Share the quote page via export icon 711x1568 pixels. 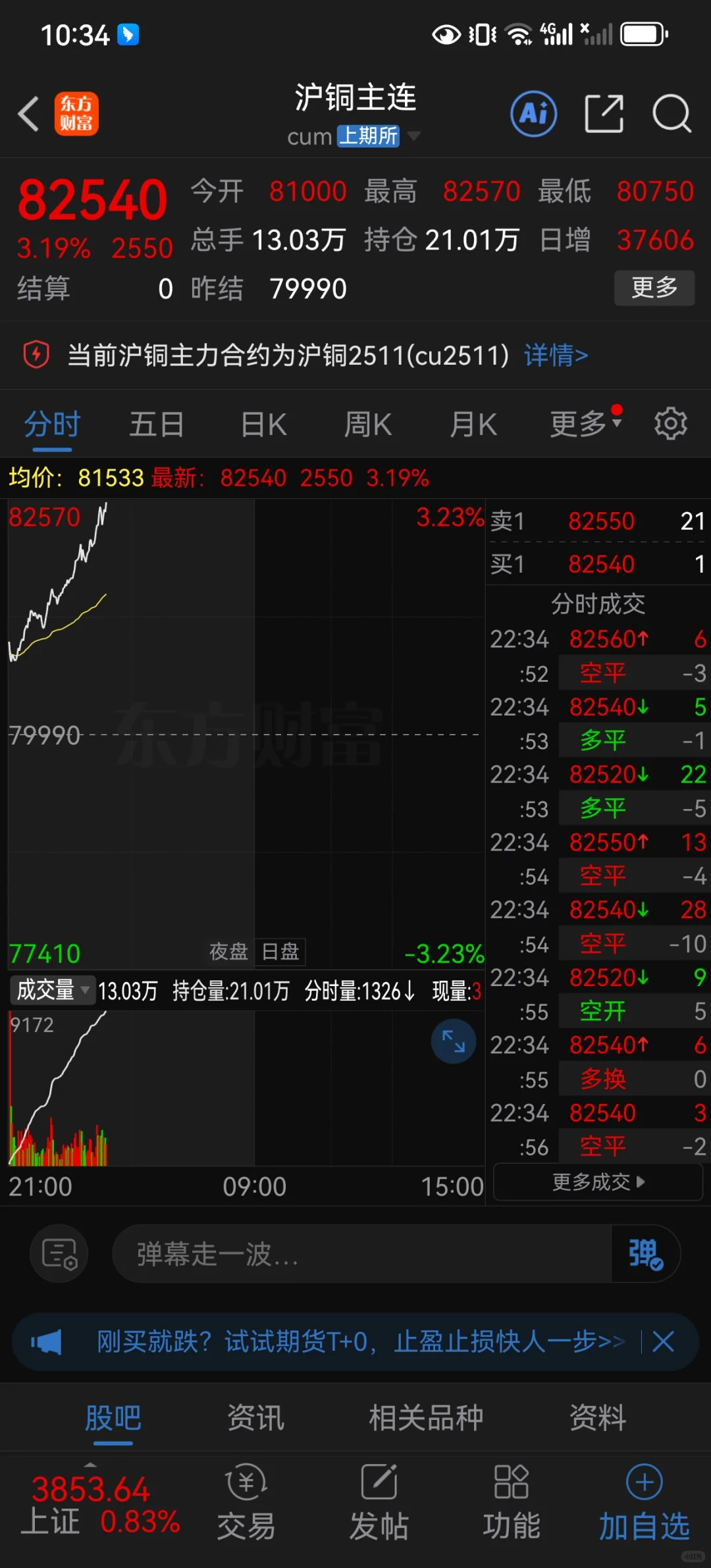tap(604, 114)
